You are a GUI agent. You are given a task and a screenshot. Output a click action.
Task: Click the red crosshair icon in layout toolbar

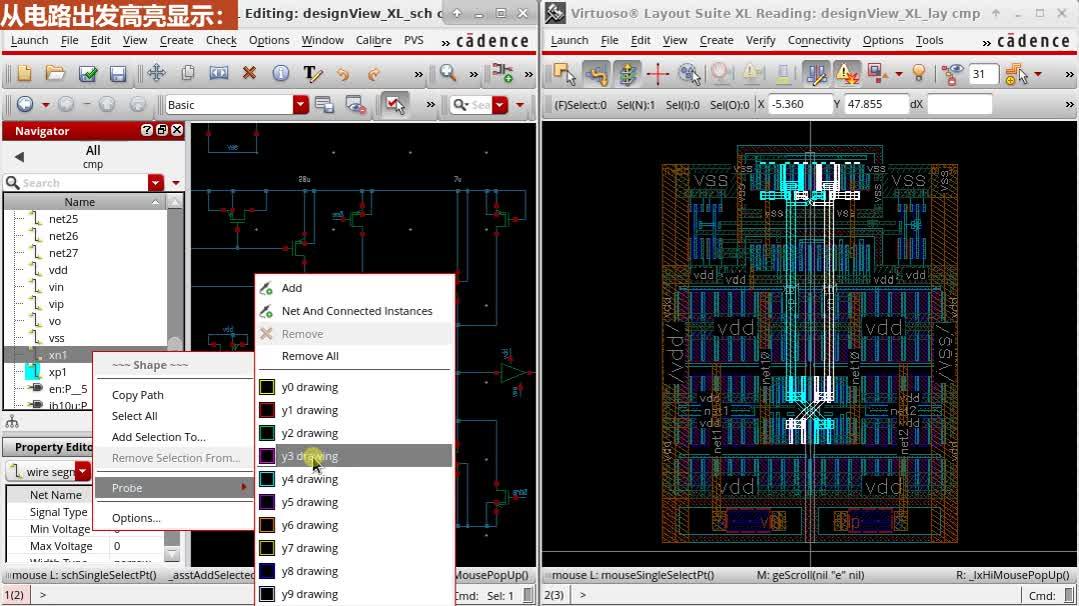tap(658, 74)
